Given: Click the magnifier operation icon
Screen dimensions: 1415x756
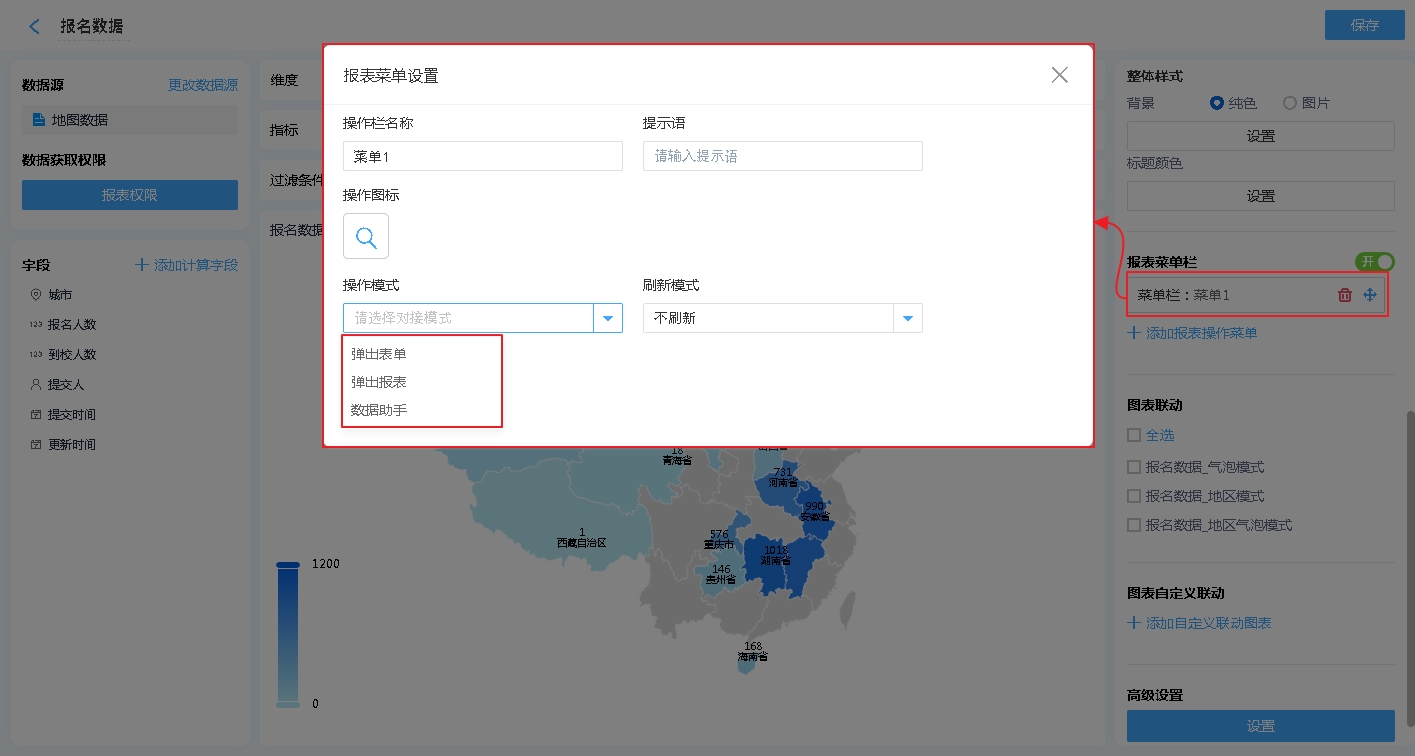Looking at the screenshot, I should pyautogui.click(x=366, y=237).
